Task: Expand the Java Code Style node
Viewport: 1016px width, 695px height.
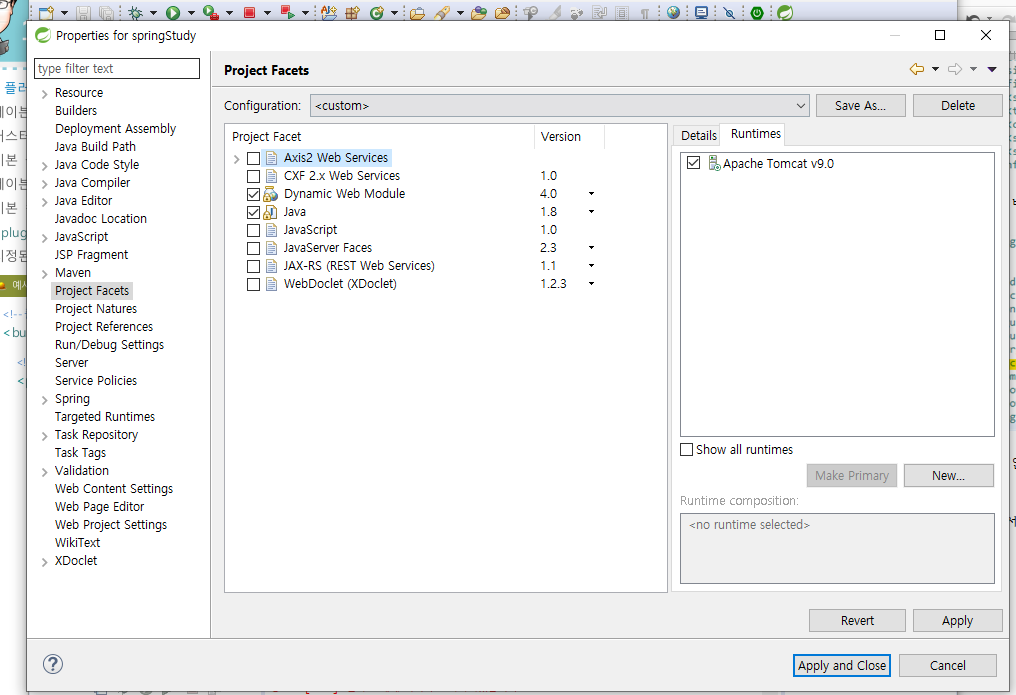Action: [44, 166]
